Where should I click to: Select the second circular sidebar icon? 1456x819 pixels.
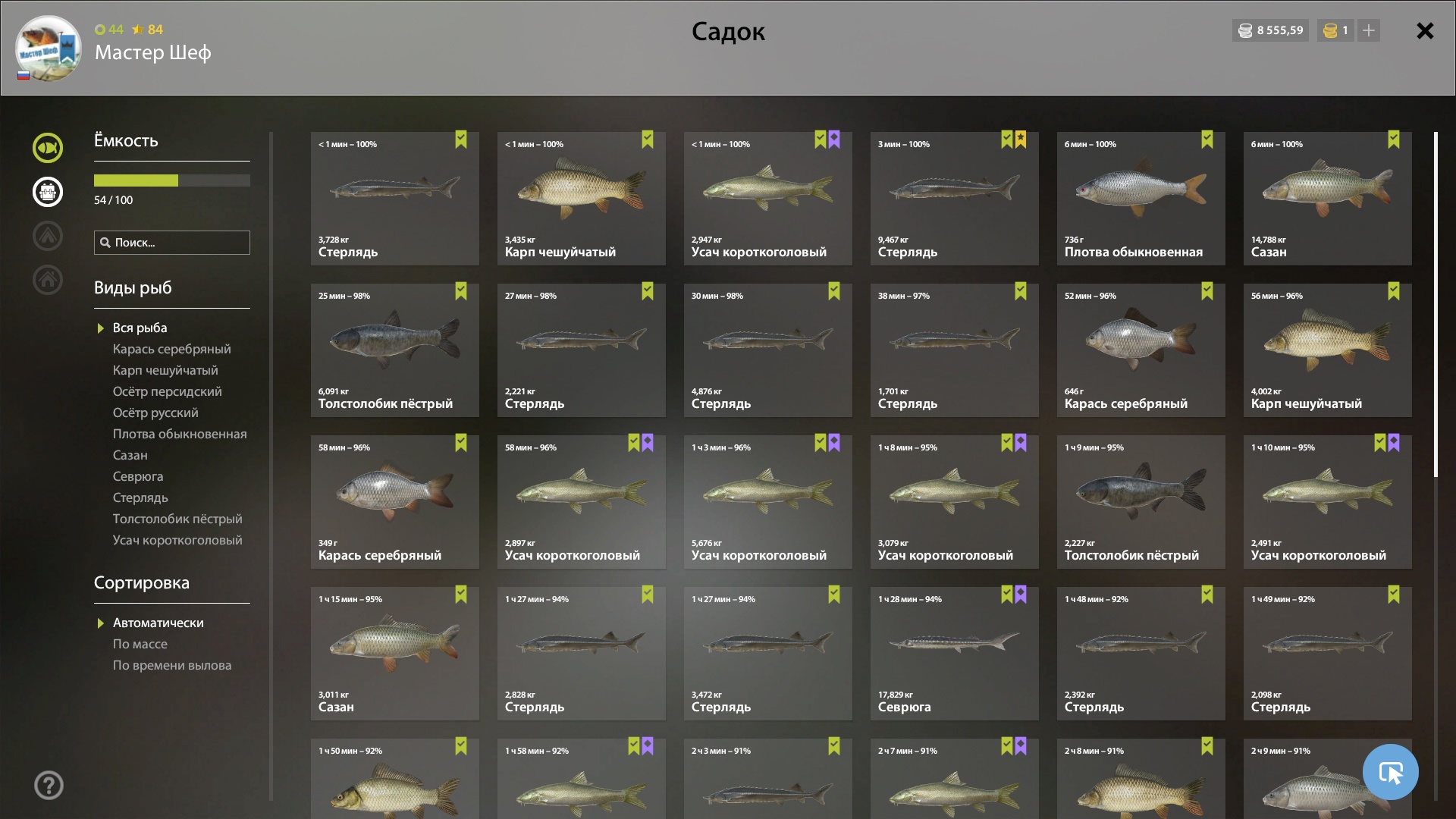pos(48,192)
